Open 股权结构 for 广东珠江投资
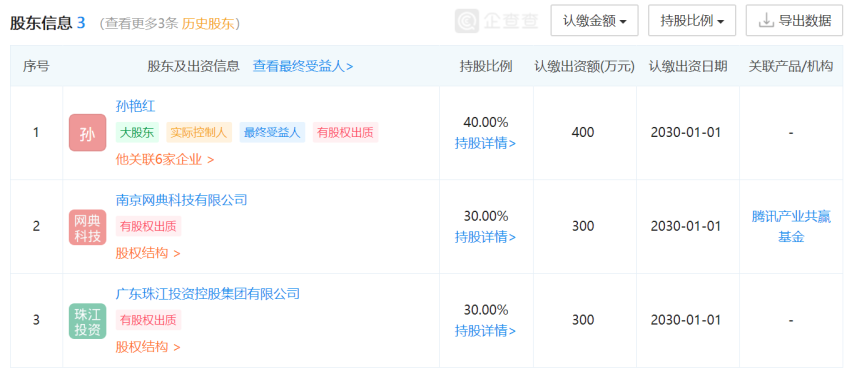This screenshot has height=369, width=852. (x=148, y=347)
